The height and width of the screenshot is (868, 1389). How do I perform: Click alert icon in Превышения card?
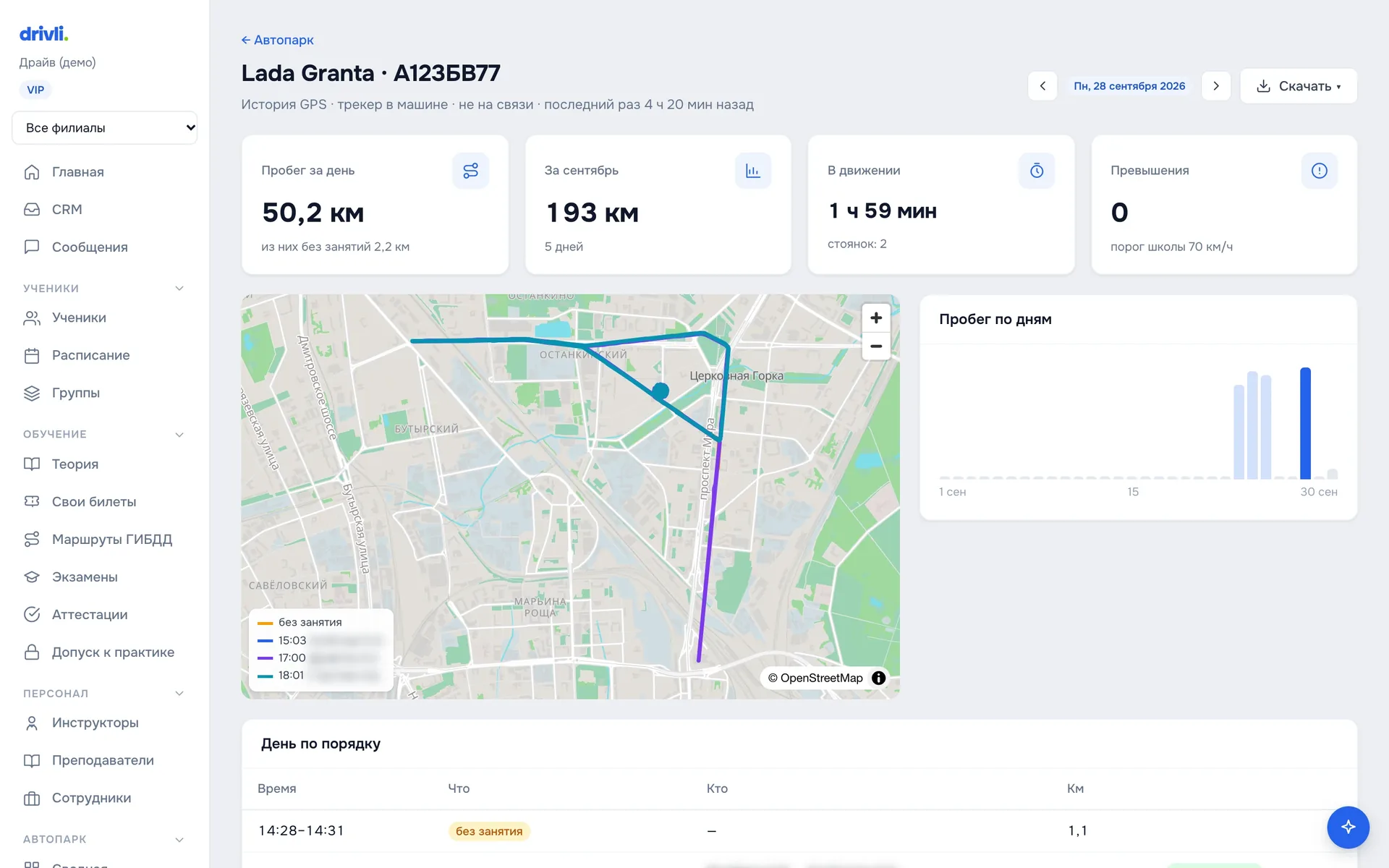[x=1320, y=171]
